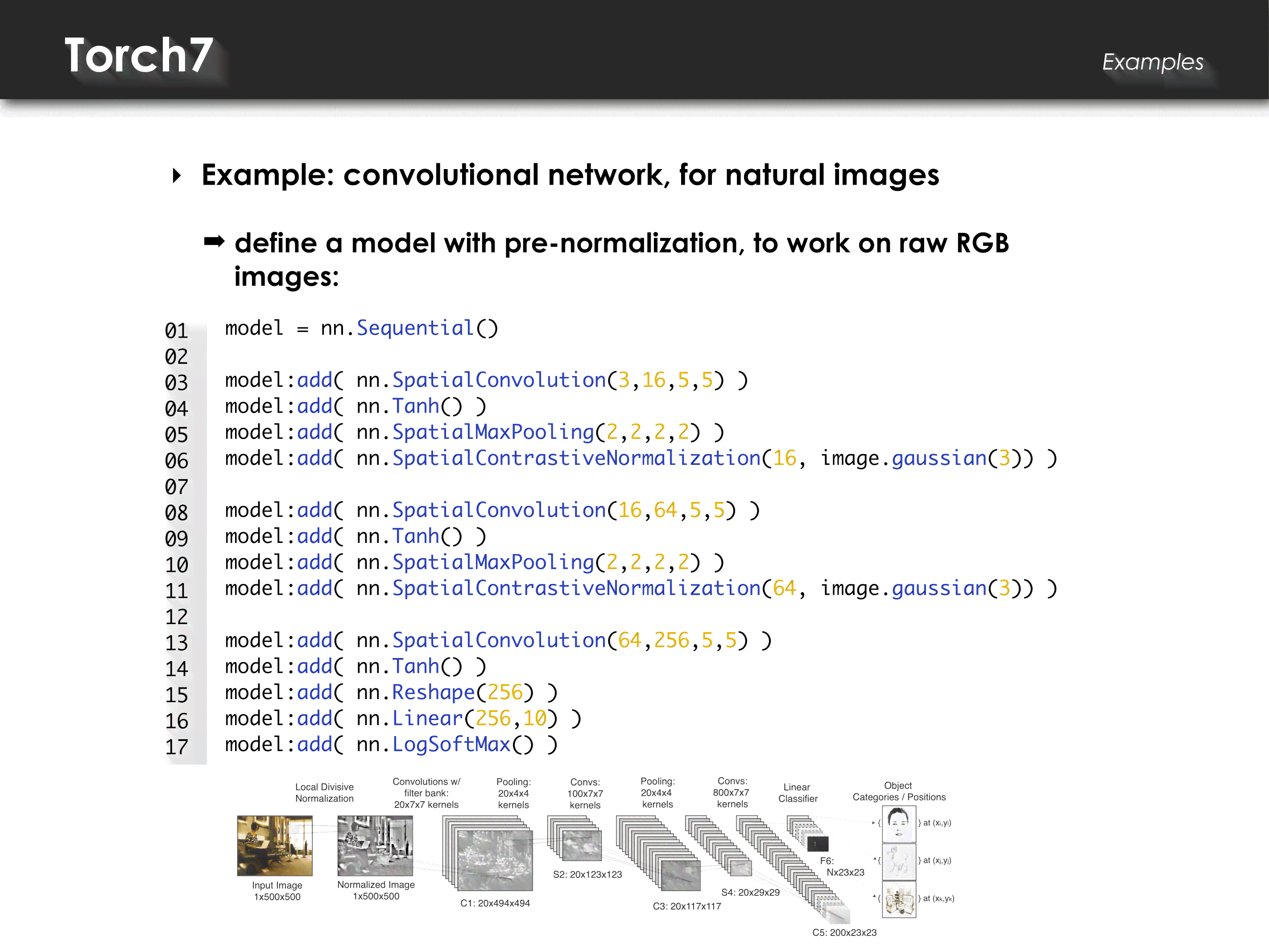
Task: Click code 'nn.Reshape(256)'
Action: [x=445, y=693]
